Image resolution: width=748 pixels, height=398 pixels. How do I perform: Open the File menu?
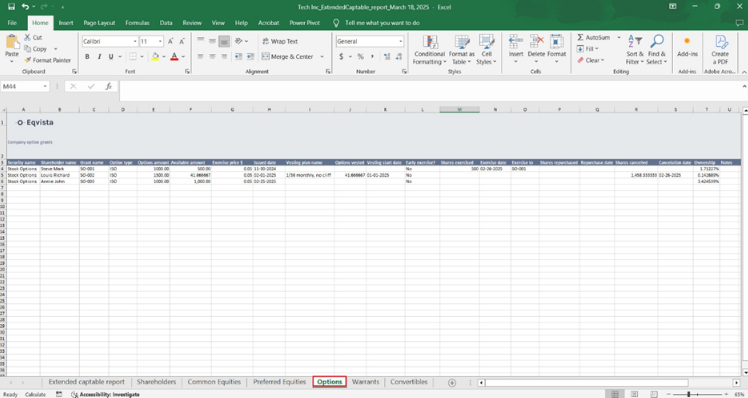(12, 22)
